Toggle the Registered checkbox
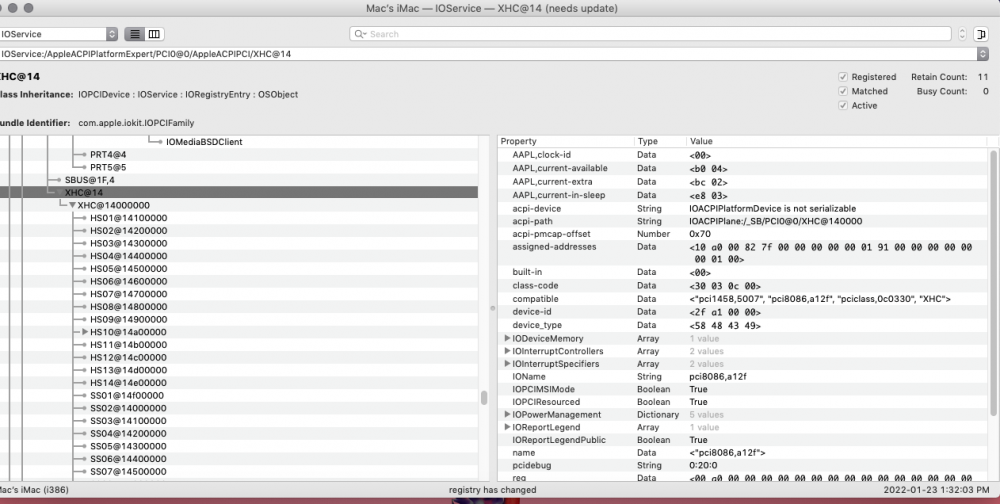This screenshot has width=1000, height=504. 842,77
